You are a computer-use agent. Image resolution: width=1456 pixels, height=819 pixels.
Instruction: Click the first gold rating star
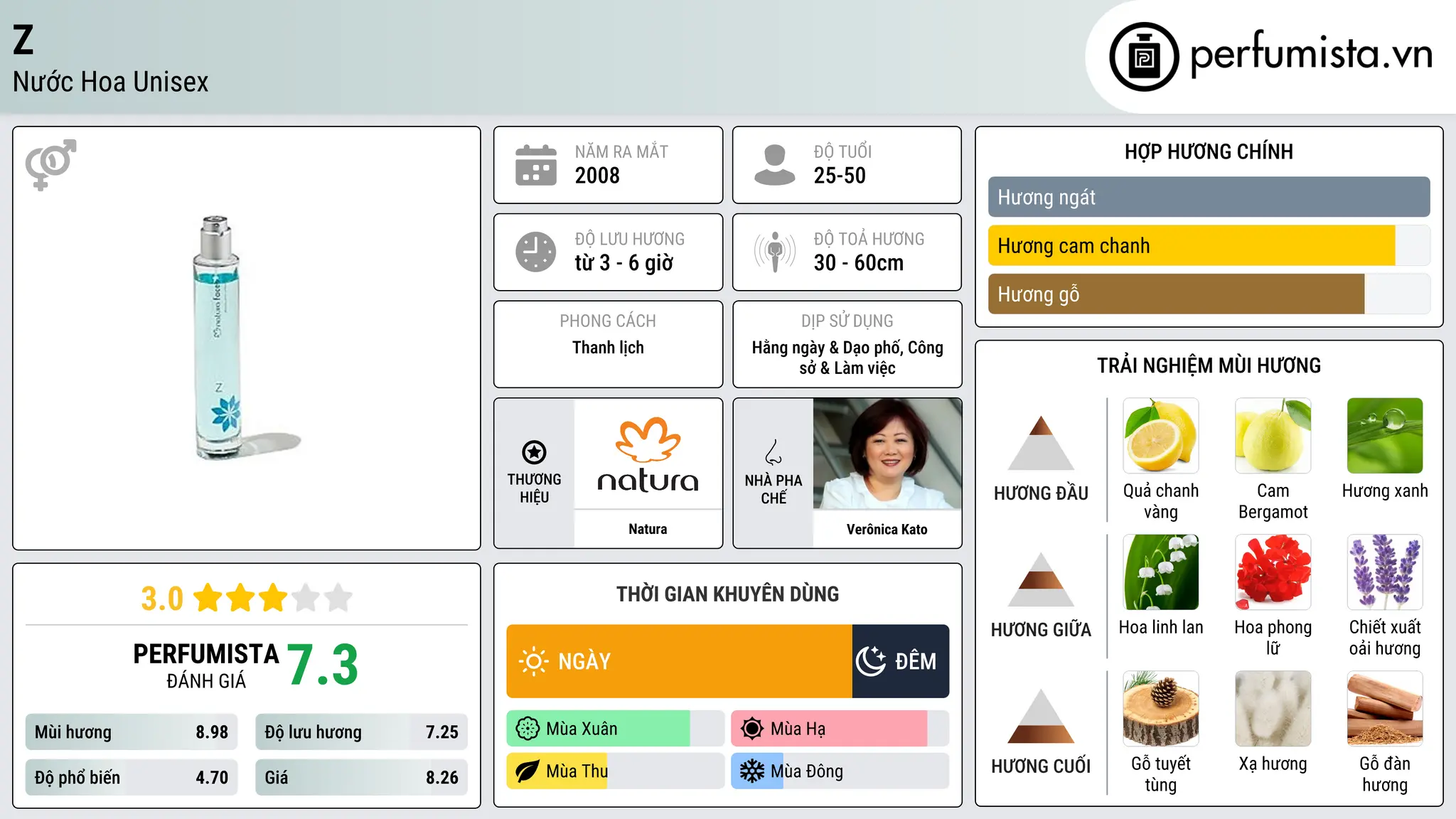point(208,598)
